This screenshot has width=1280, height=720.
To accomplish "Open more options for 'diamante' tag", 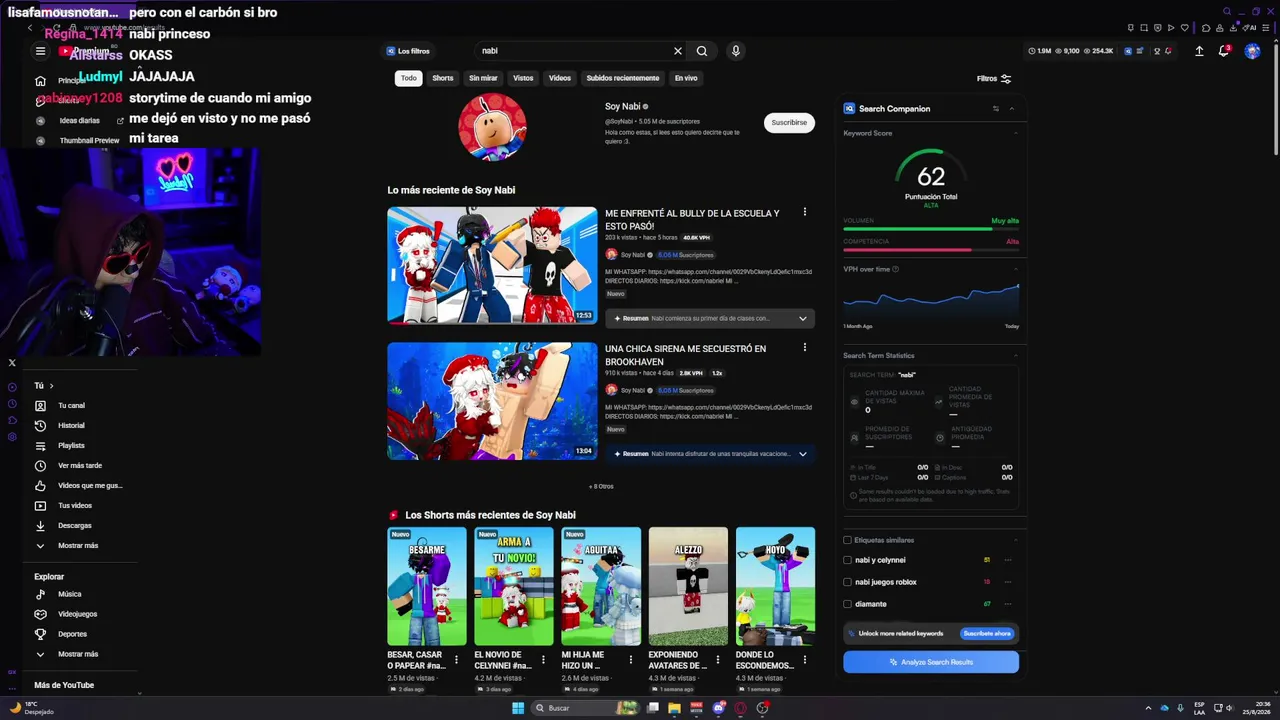I will pyautogui.click(x=1008, y=604).
